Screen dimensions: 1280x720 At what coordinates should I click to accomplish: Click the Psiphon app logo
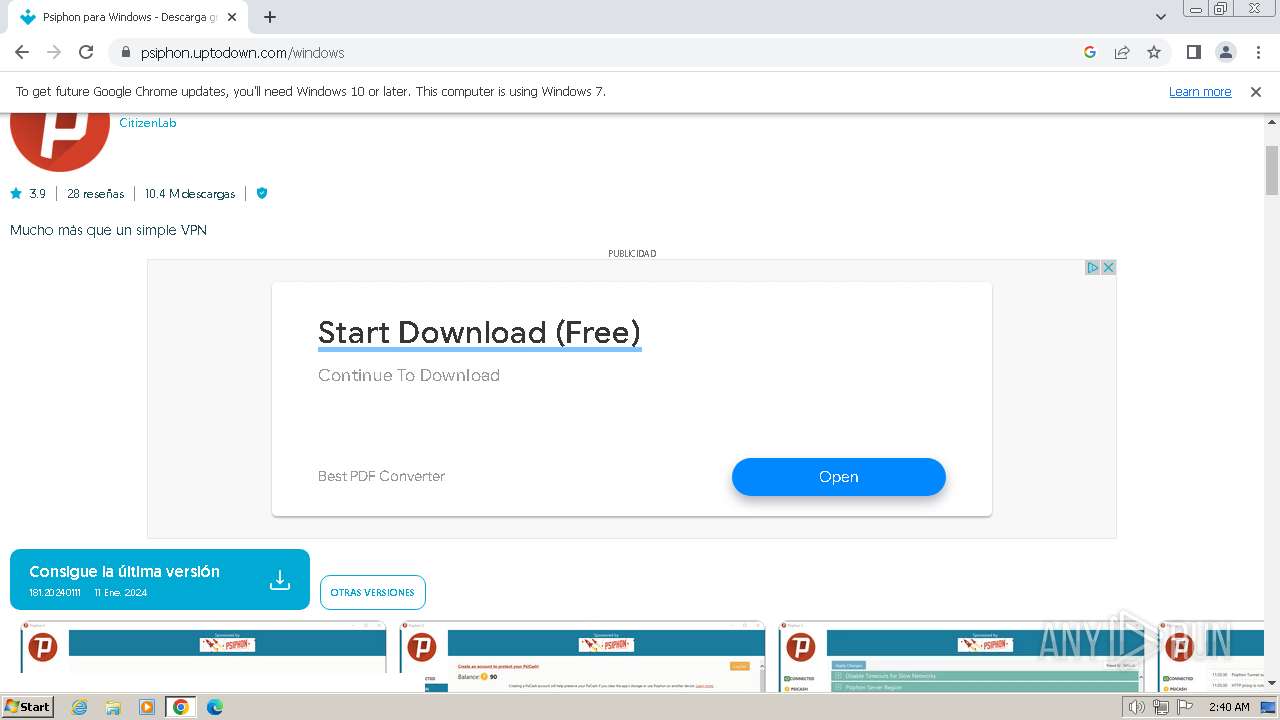(60, 140)
